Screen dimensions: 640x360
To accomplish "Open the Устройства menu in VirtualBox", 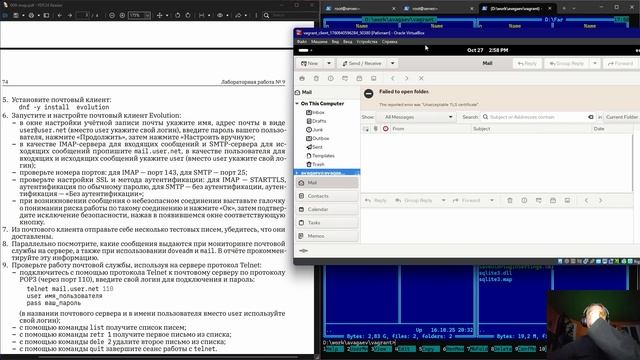I will [367, 42].
